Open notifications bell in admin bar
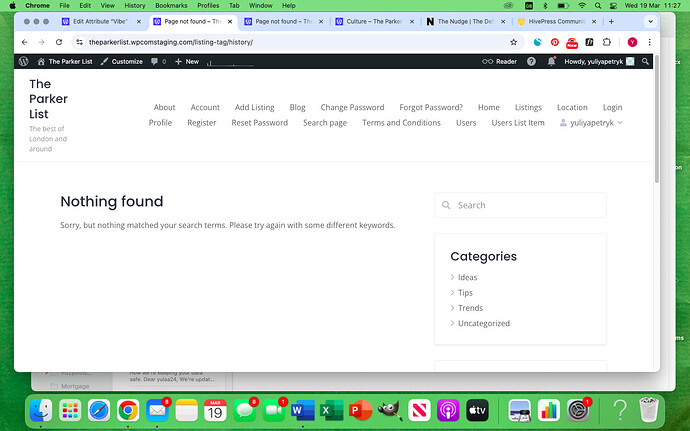 [551, 62]
